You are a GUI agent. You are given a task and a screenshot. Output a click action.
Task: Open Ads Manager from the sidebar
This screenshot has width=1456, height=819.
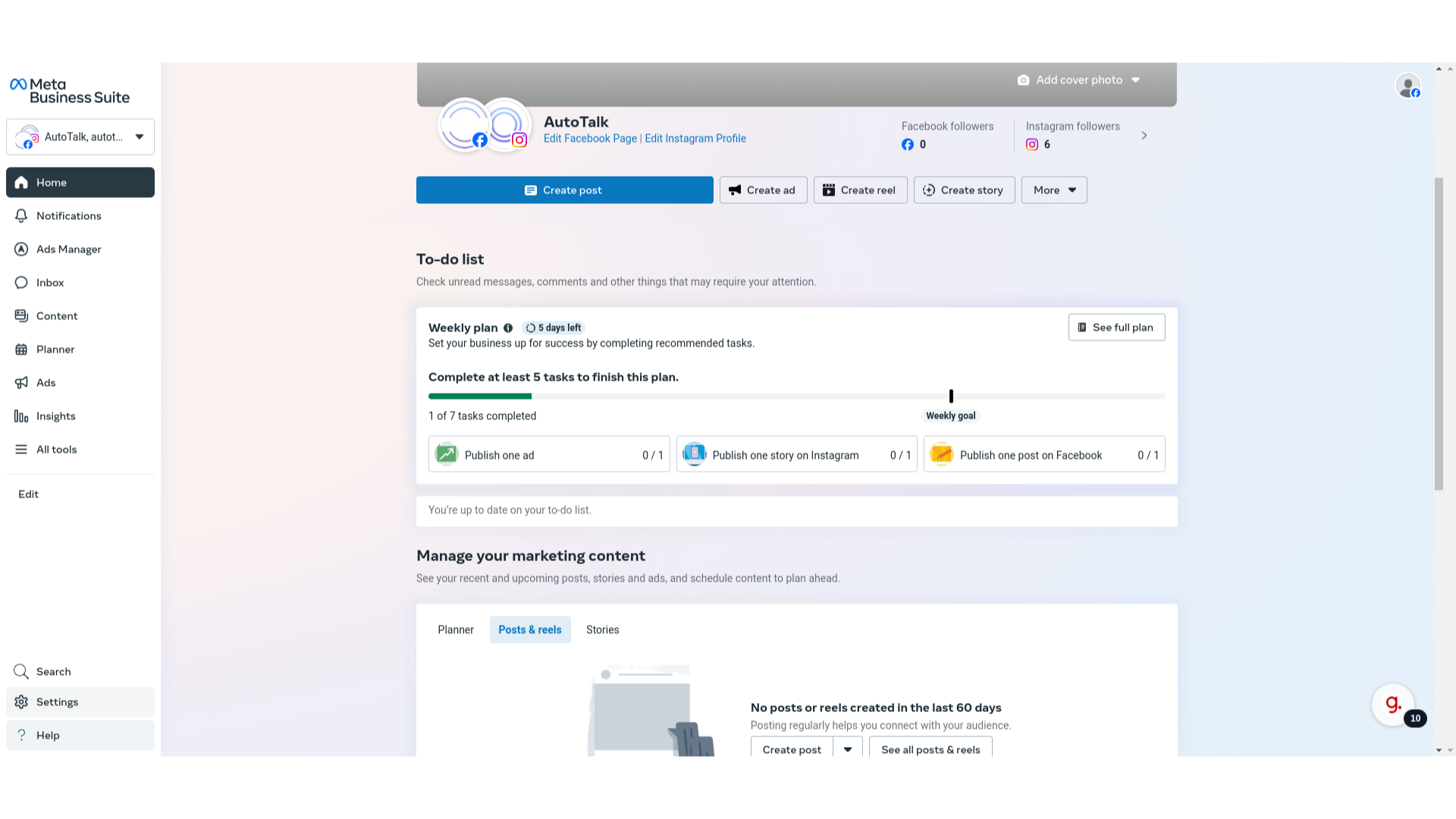80,249
